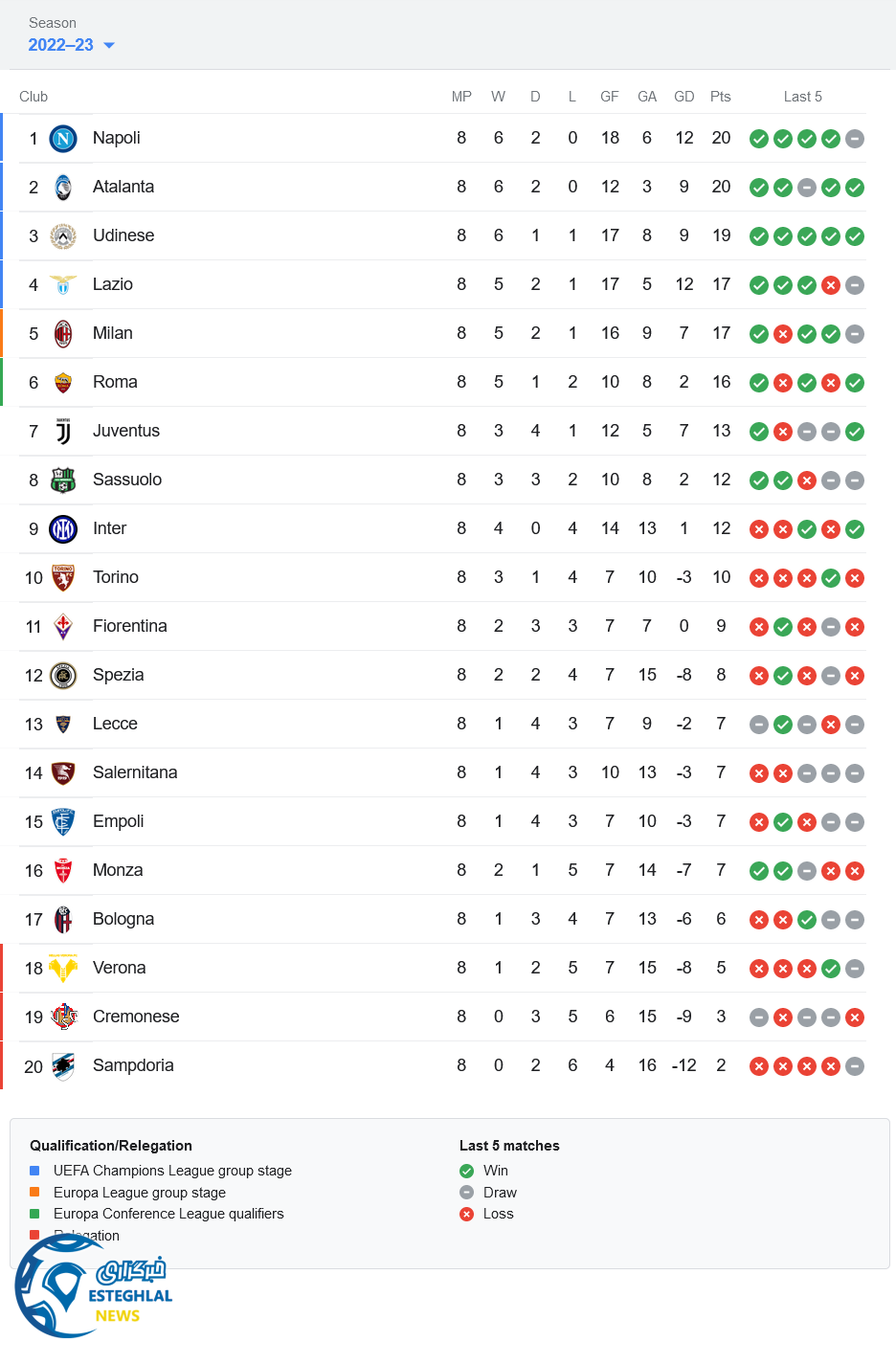
Task: Click the Juventus club logo icon
Action: (63, 432)
